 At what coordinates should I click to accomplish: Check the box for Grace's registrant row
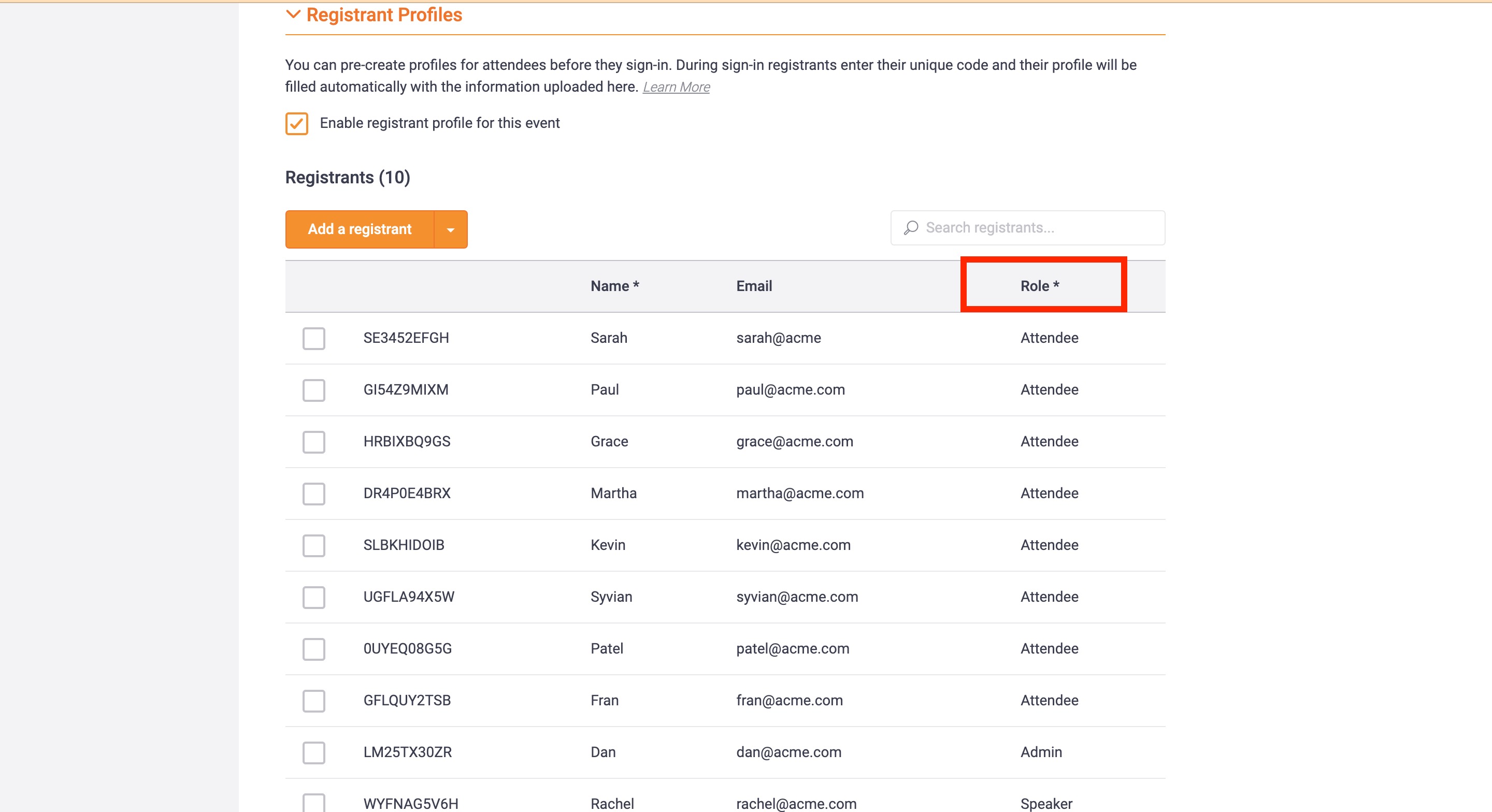coord(314,442)
